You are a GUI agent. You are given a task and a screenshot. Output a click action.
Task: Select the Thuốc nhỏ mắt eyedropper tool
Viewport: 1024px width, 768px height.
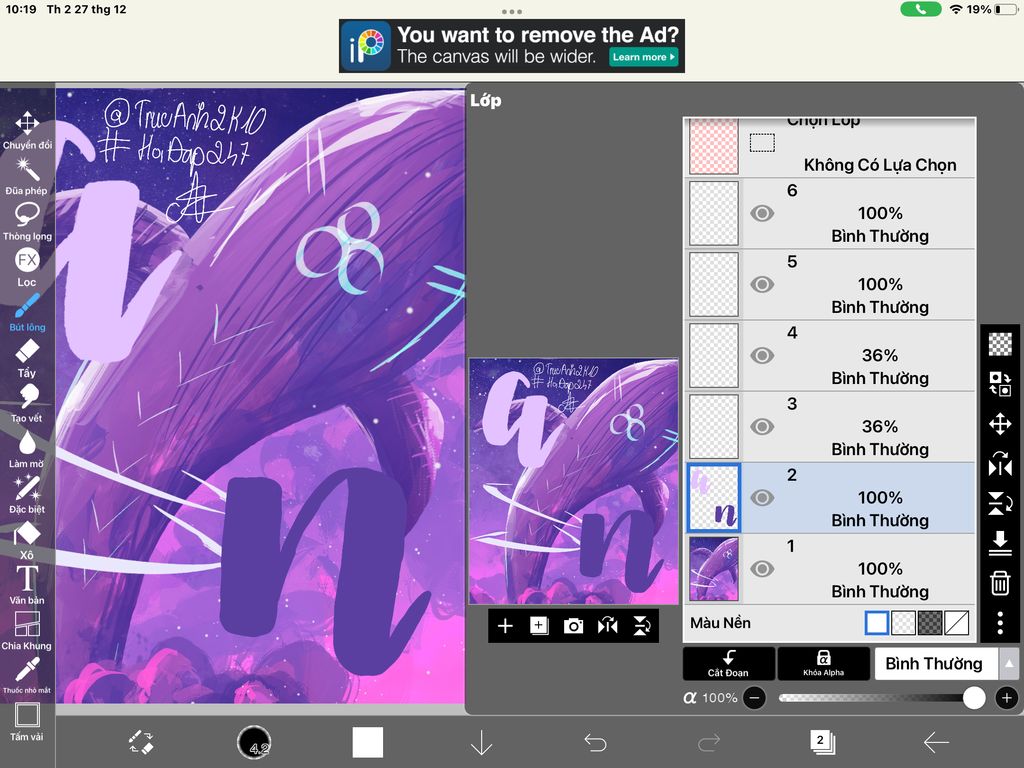point(27,677)
